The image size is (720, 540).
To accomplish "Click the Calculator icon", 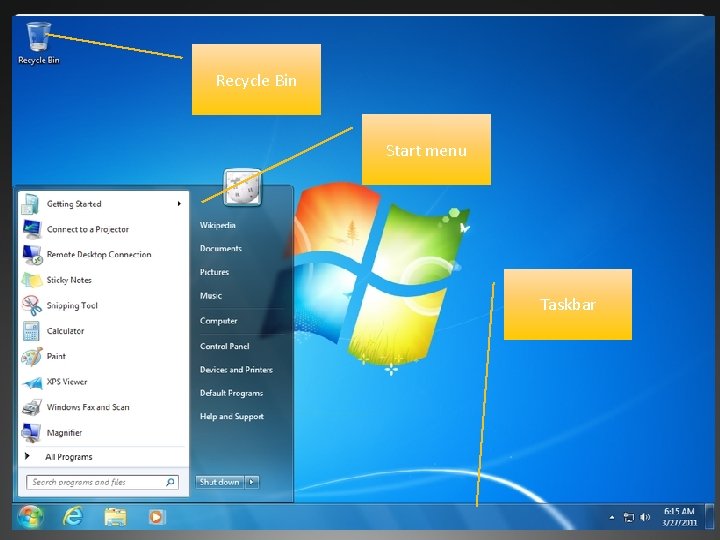I will pyautogui.click(x=31, y=331).
